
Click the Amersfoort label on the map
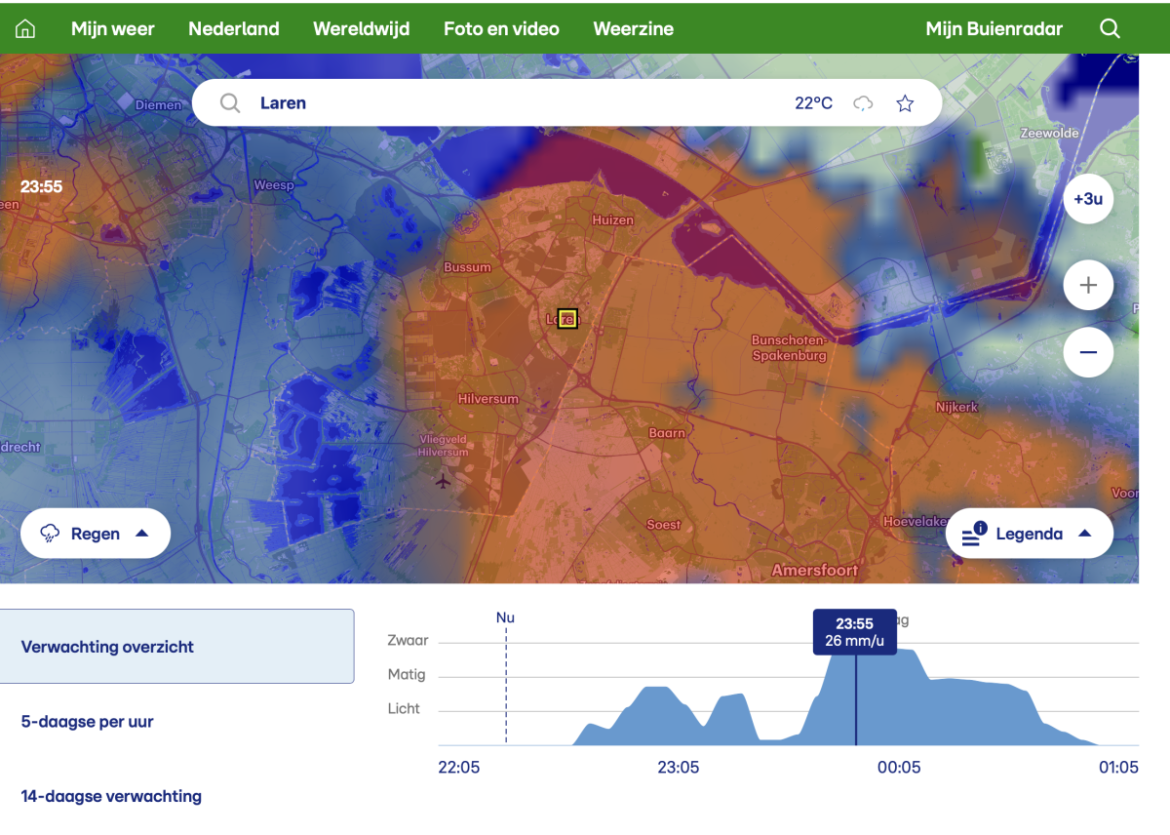[815, 570]
